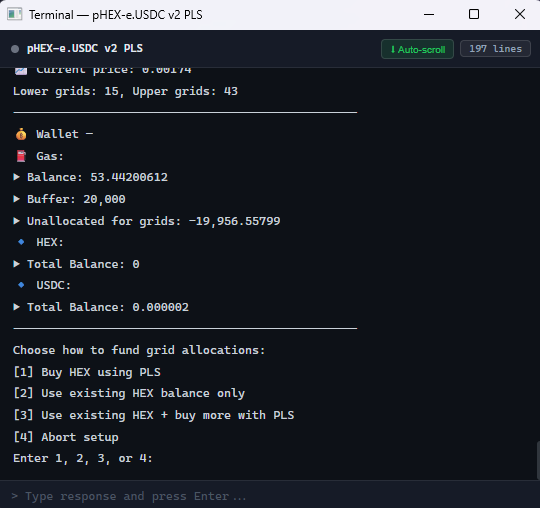Click 'Choose how to fund grid allocations:'
The width and height of the screenshot is (540, 508).
coord(139,350)
